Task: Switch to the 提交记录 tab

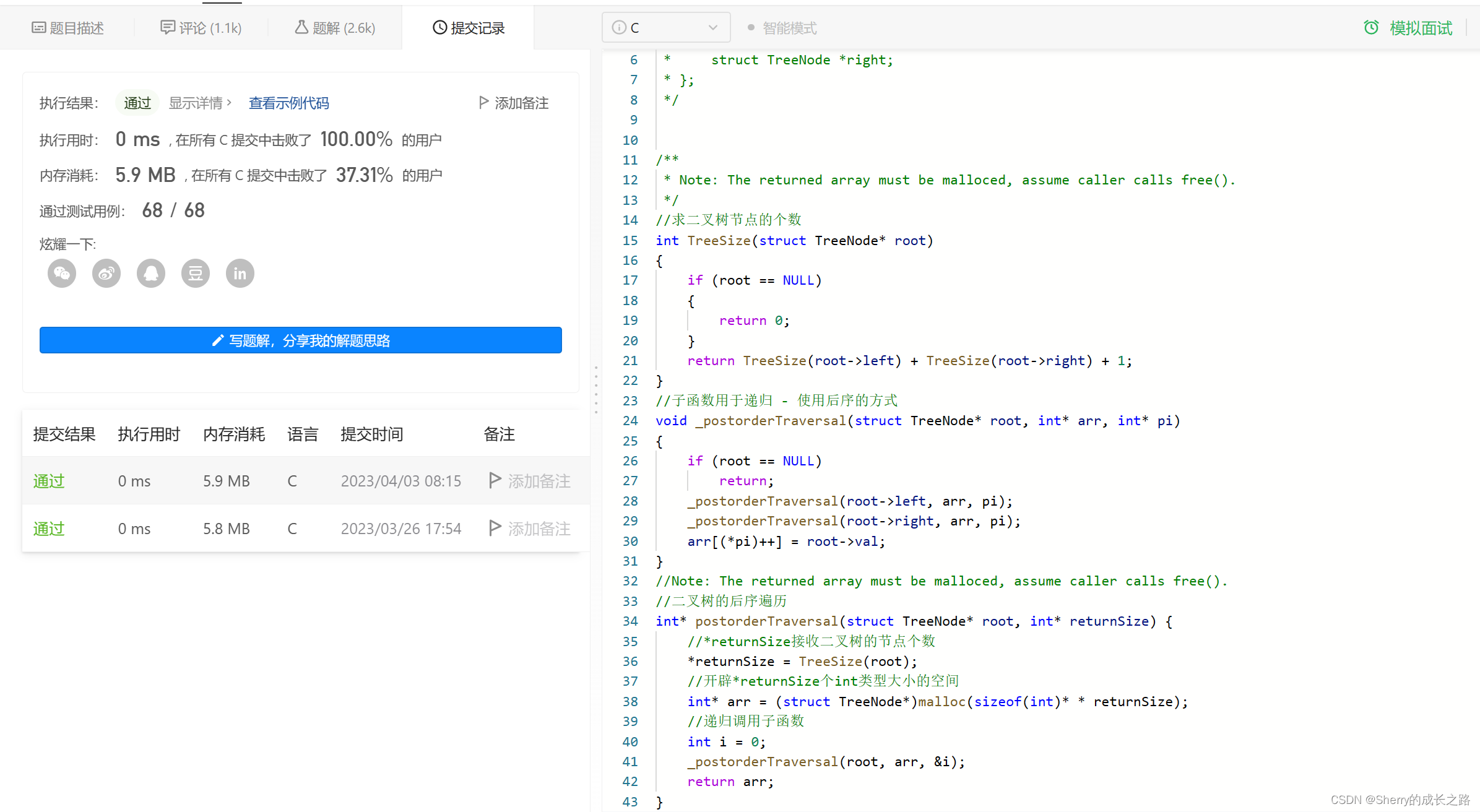Action: pyautogui.click(x=469, y=28)
